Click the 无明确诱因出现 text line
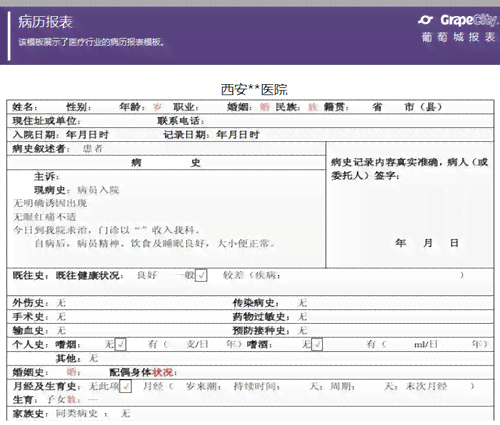Viewport: 500px width, 425px height. tap(50, 203)
